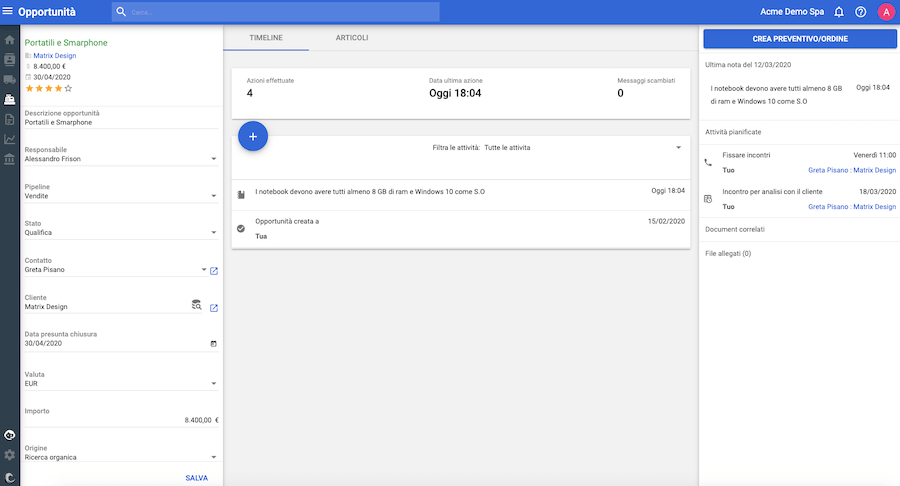Click Messaggi scambiati count 0
Image resolution: width=900 pixels, height=486 pixels.
620,93
